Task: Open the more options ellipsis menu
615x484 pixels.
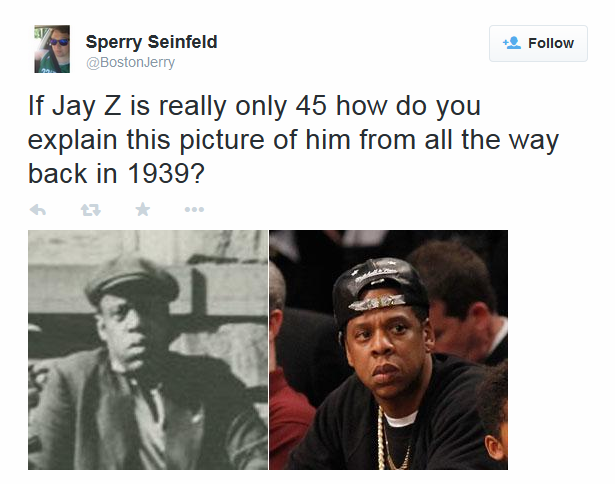Action: (194, 209)
